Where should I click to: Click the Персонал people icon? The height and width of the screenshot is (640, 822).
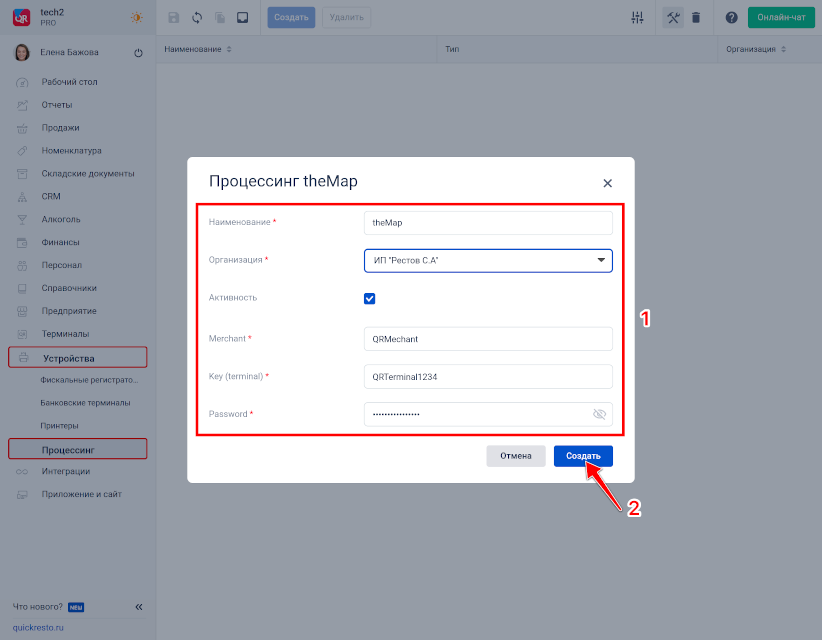22,266
